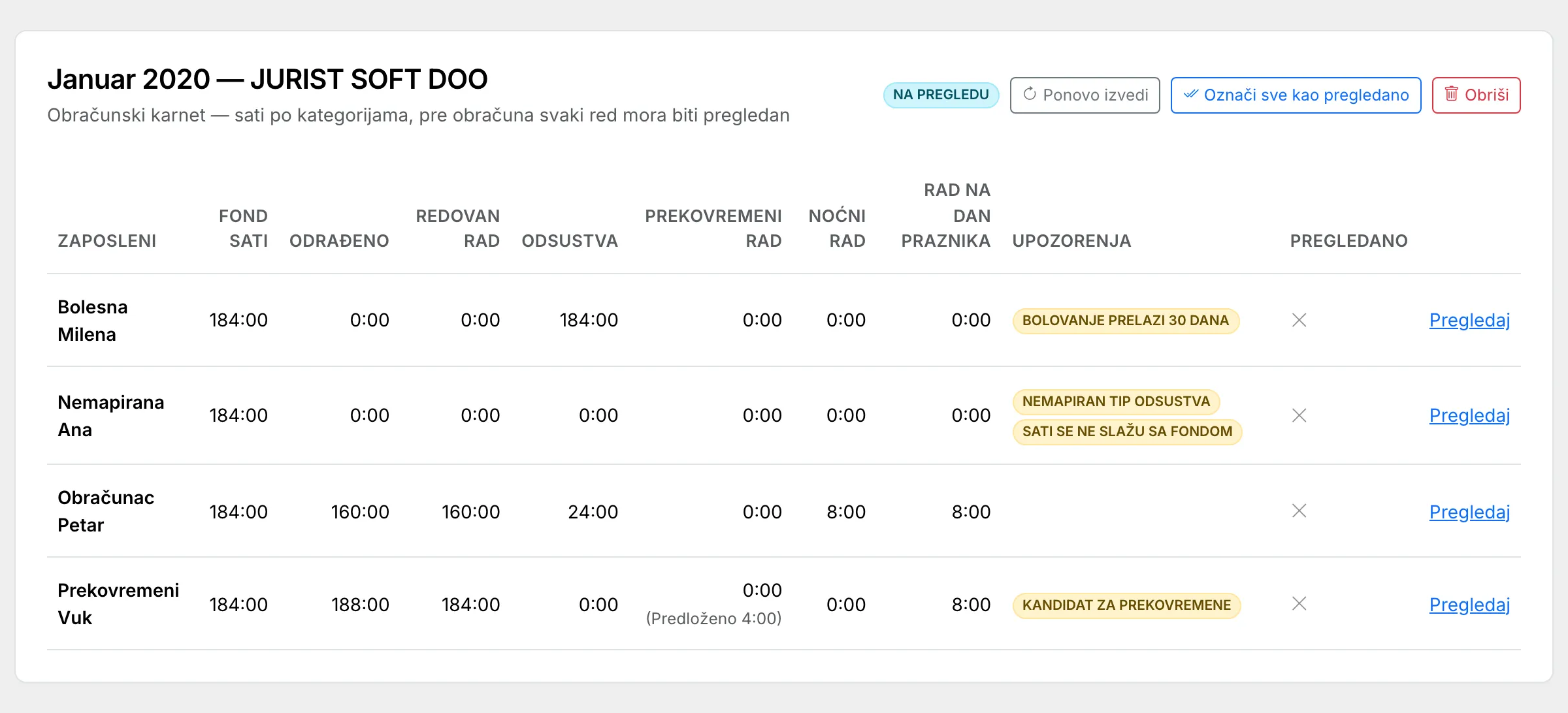
Task: Click the Ponovo izvedi refresh icon
Action: (x=1030, y=94)
